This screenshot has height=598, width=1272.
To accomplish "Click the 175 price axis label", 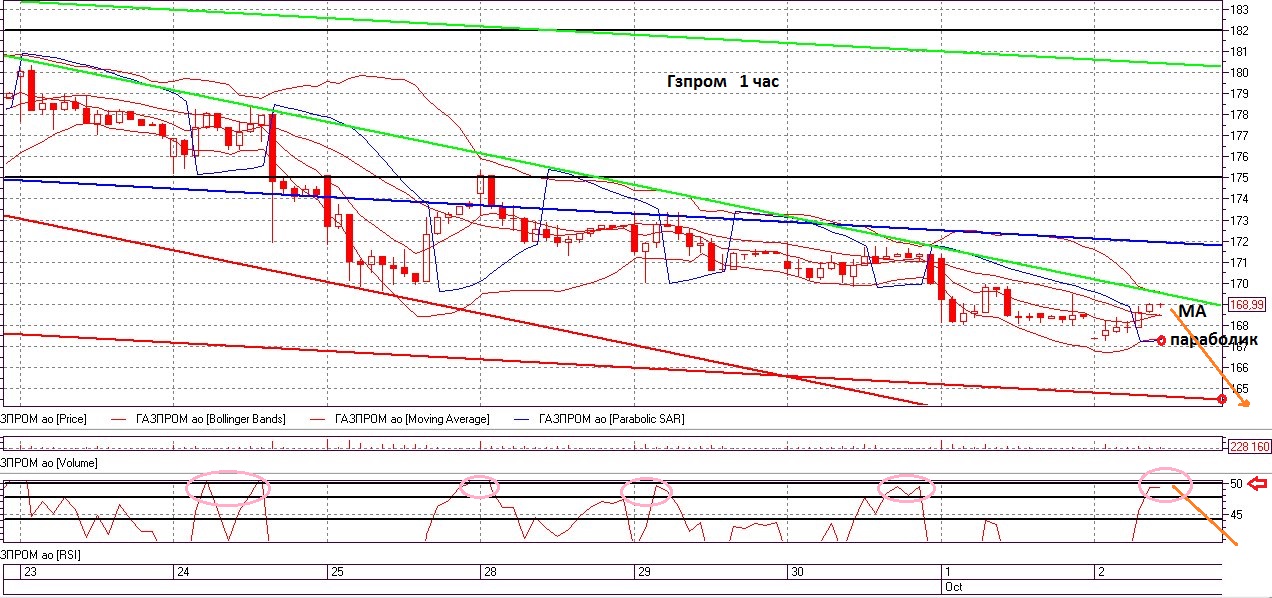I will pyautogui.click(x=1239, y=177).
